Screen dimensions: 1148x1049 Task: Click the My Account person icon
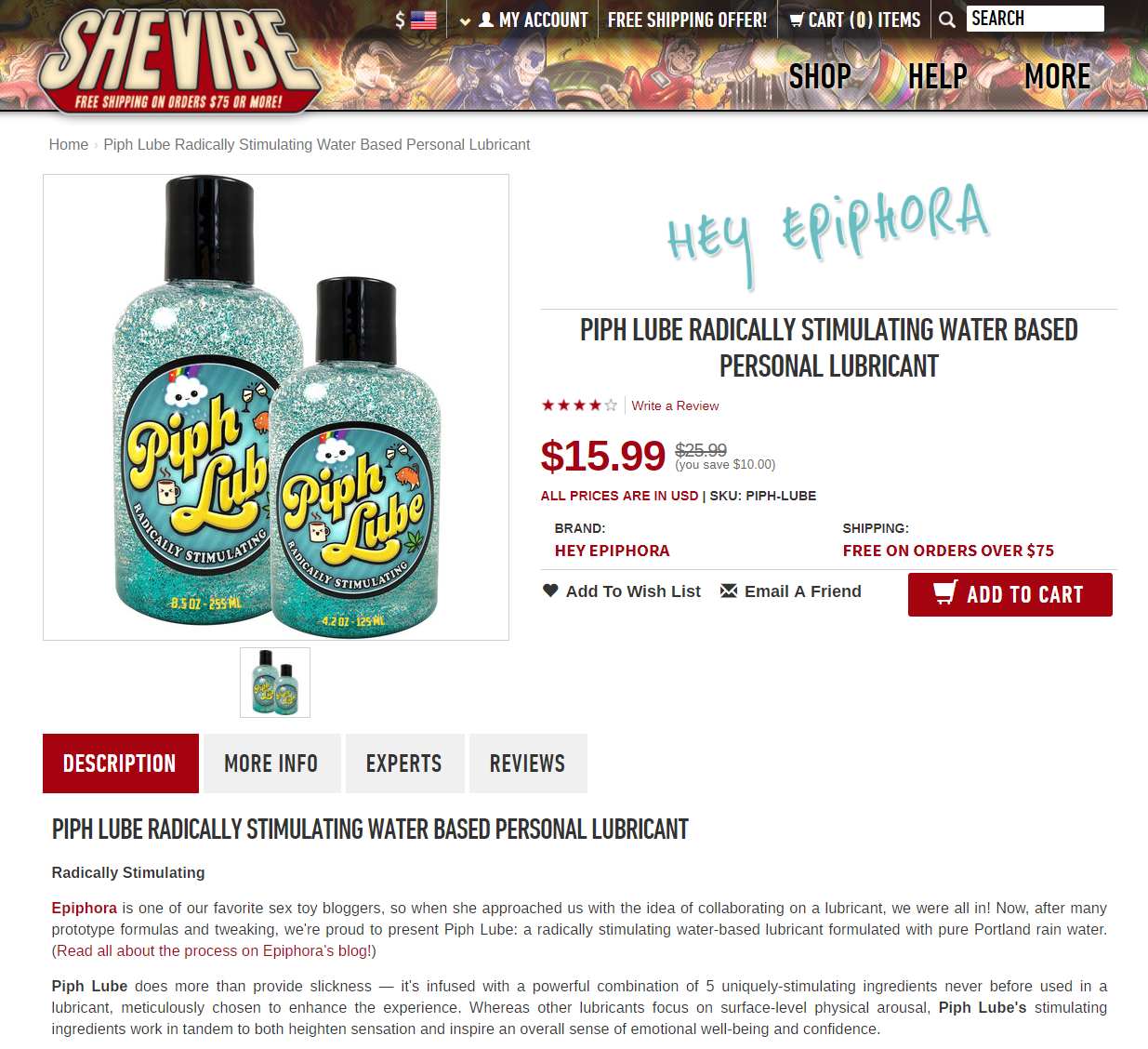point(486,20)
